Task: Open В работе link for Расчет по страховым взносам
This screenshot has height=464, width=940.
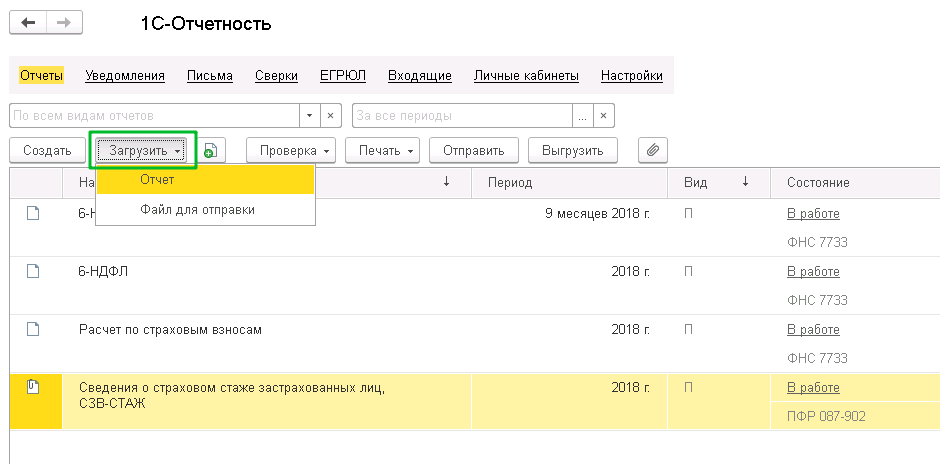Action: click(x=813, y=330)
